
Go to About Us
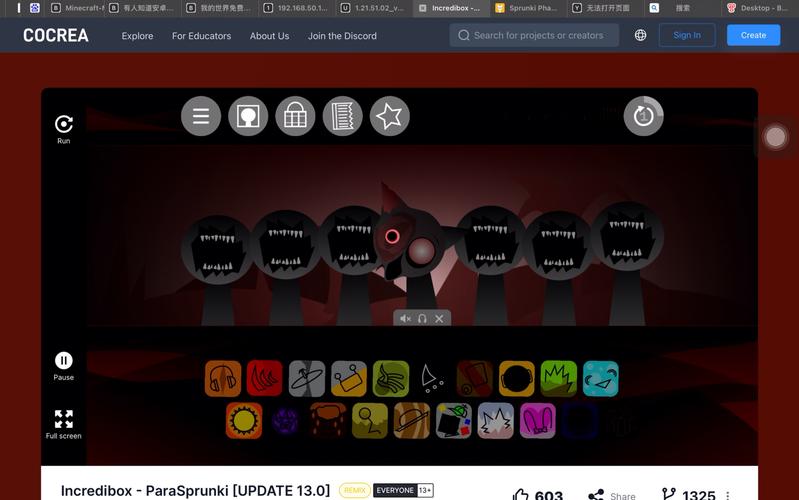pyautogui.click(x=269, y=36)
